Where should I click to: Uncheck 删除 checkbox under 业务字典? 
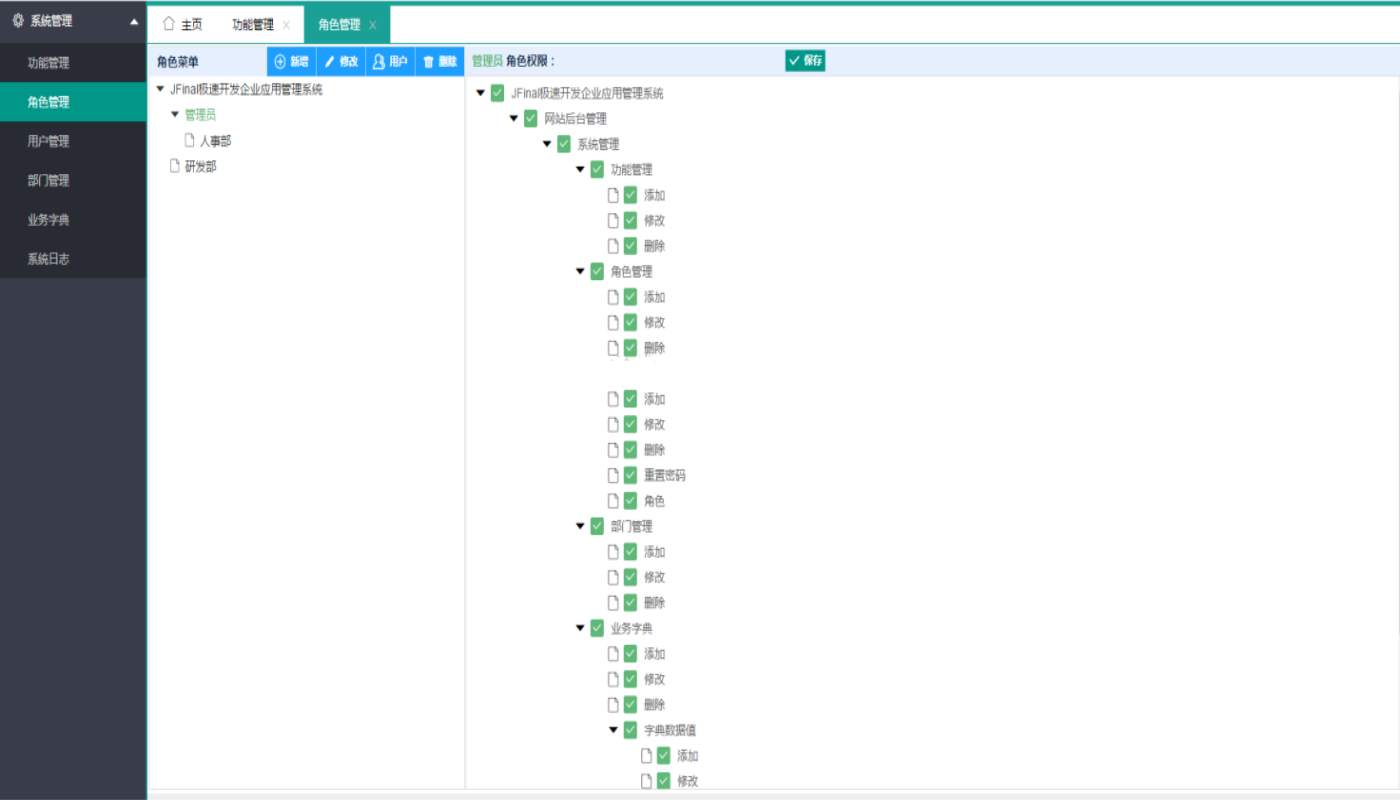630,705
